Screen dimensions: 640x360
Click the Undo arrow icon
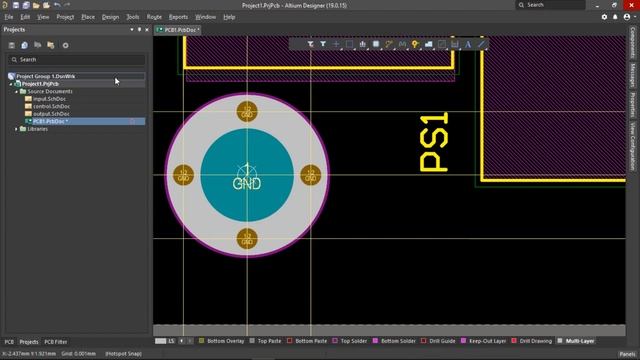pyautogui.click(x=57, y=5)
